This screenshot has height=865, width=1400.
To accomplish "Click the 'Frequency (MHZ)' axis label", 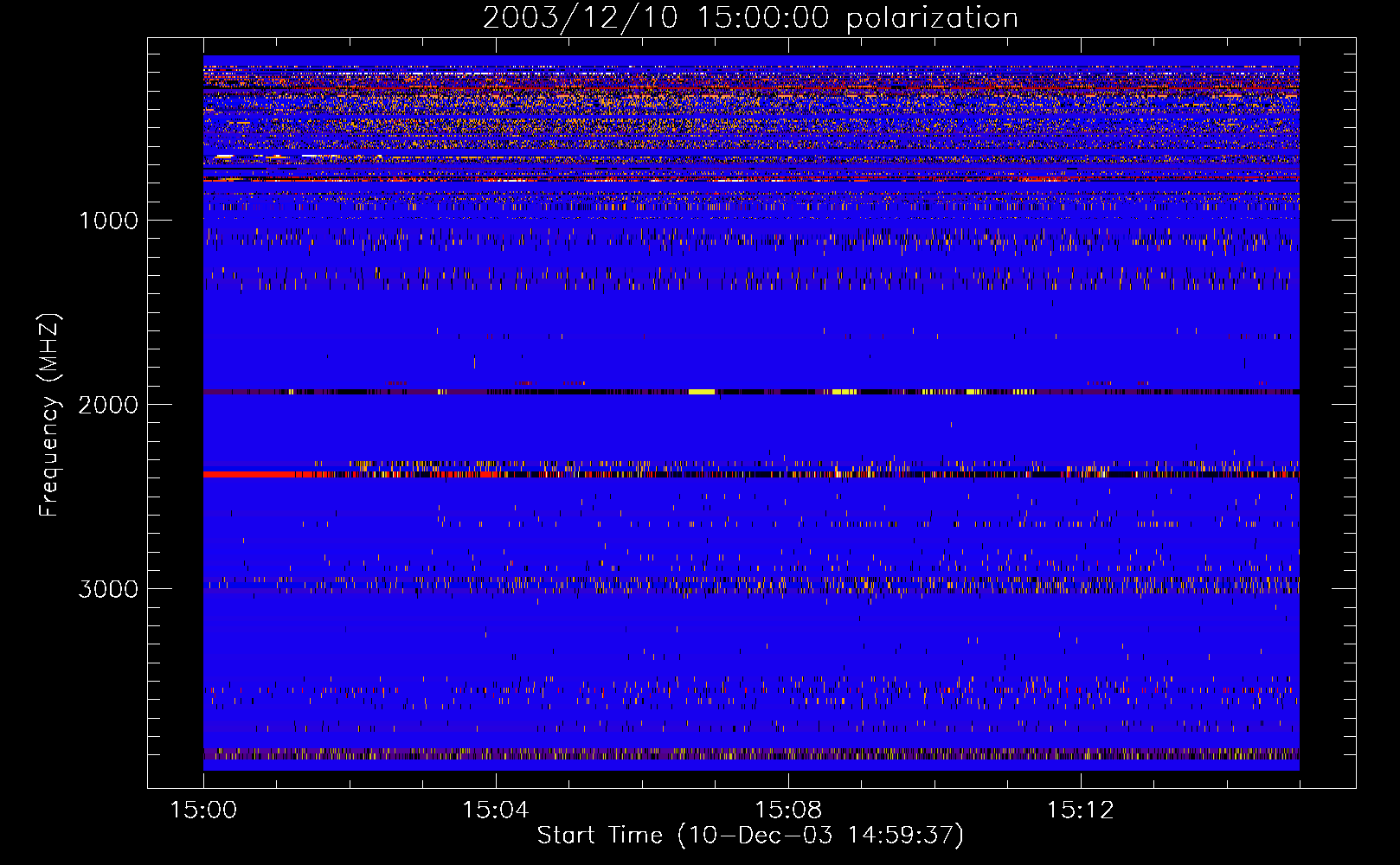I will [48, 415].
